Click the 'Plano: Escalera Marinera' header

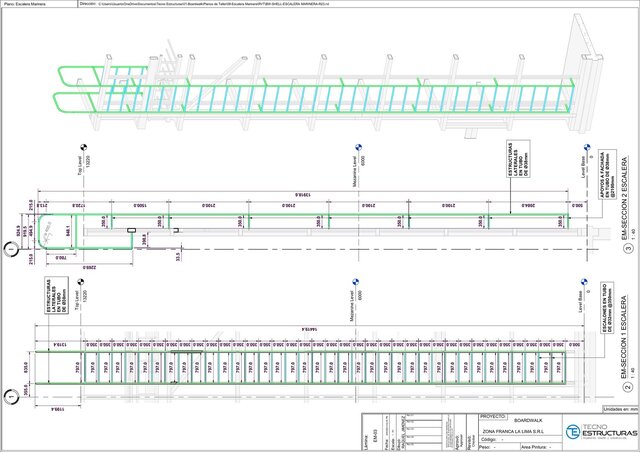[25, 4]
